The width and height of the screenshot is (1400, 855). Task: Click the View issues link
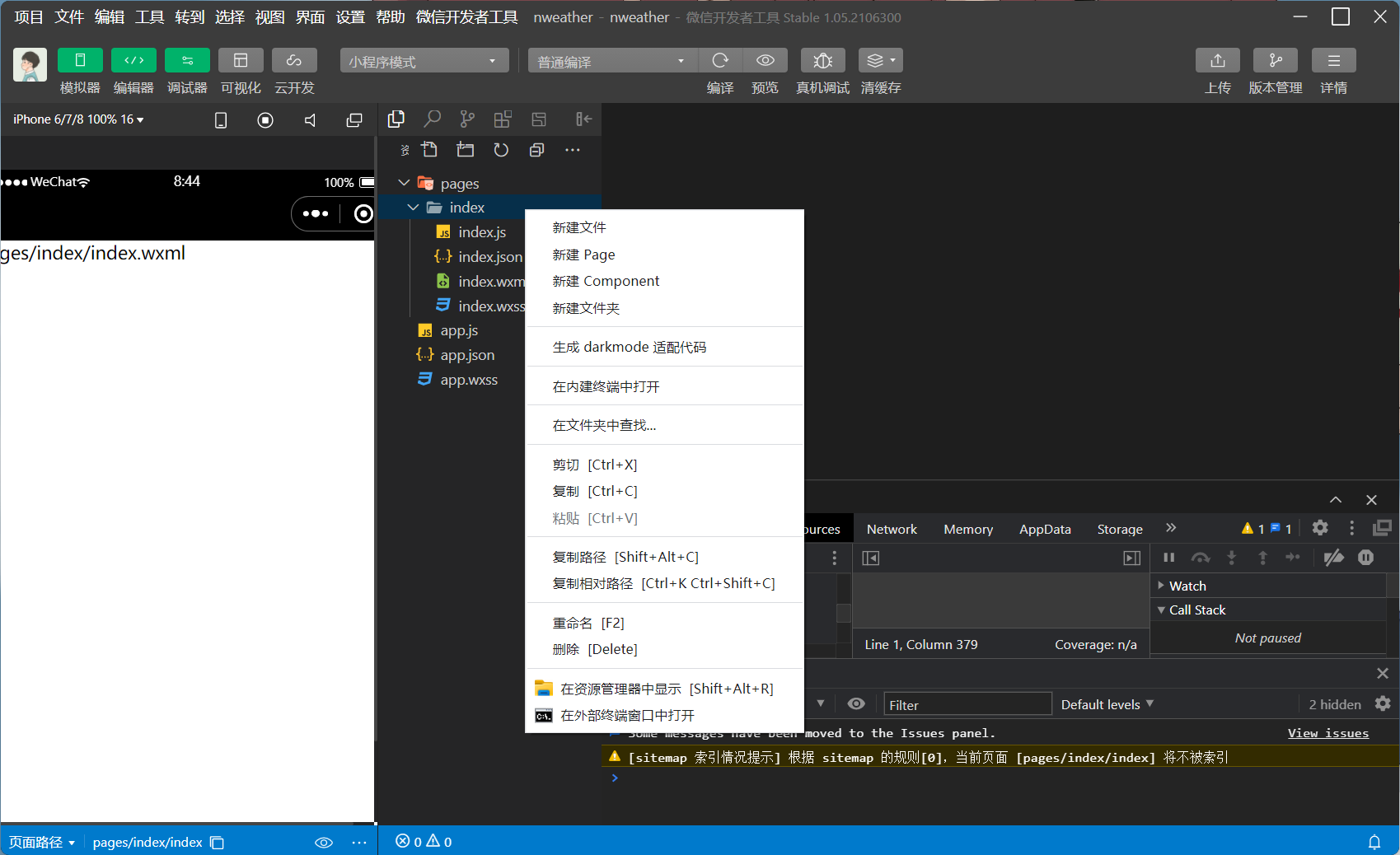click(1328, 733)
